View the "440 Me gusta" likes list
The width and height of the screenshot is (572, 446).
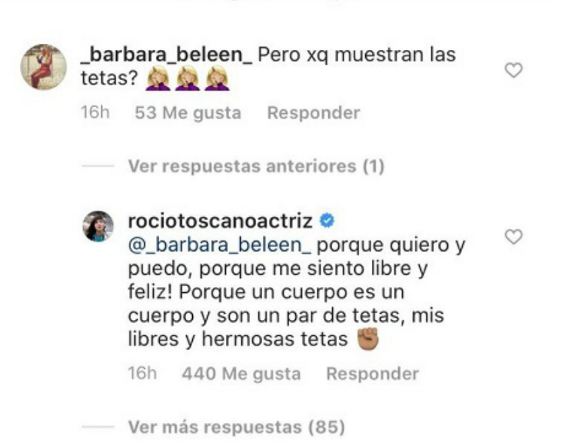coord(241,374)
